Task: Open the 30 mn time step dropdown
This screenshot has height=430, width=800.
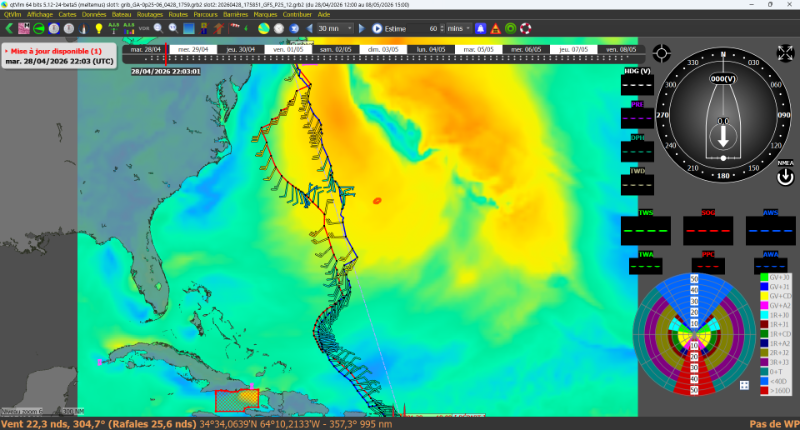Action: (335, 28)
